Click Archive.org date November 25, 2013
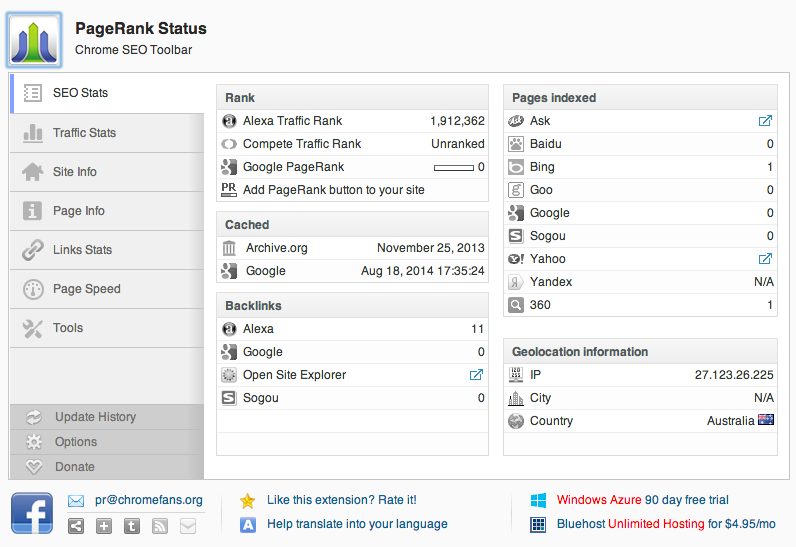The width and height of the screenshot is (796, 547). point(430,248)
